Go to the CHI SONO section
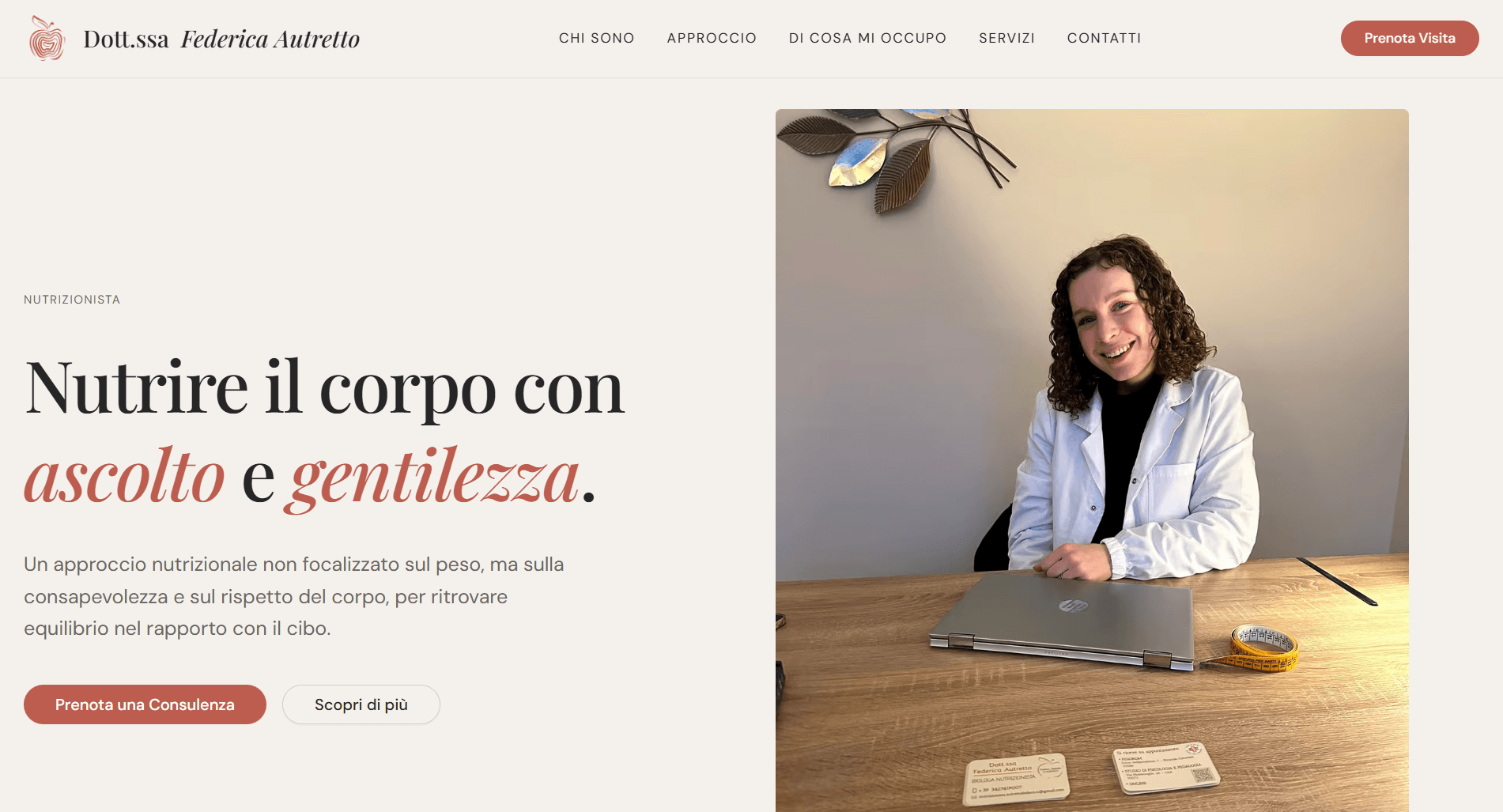Image resolution: width=1503 pixels, height=812 pixels. pos(597,38)
